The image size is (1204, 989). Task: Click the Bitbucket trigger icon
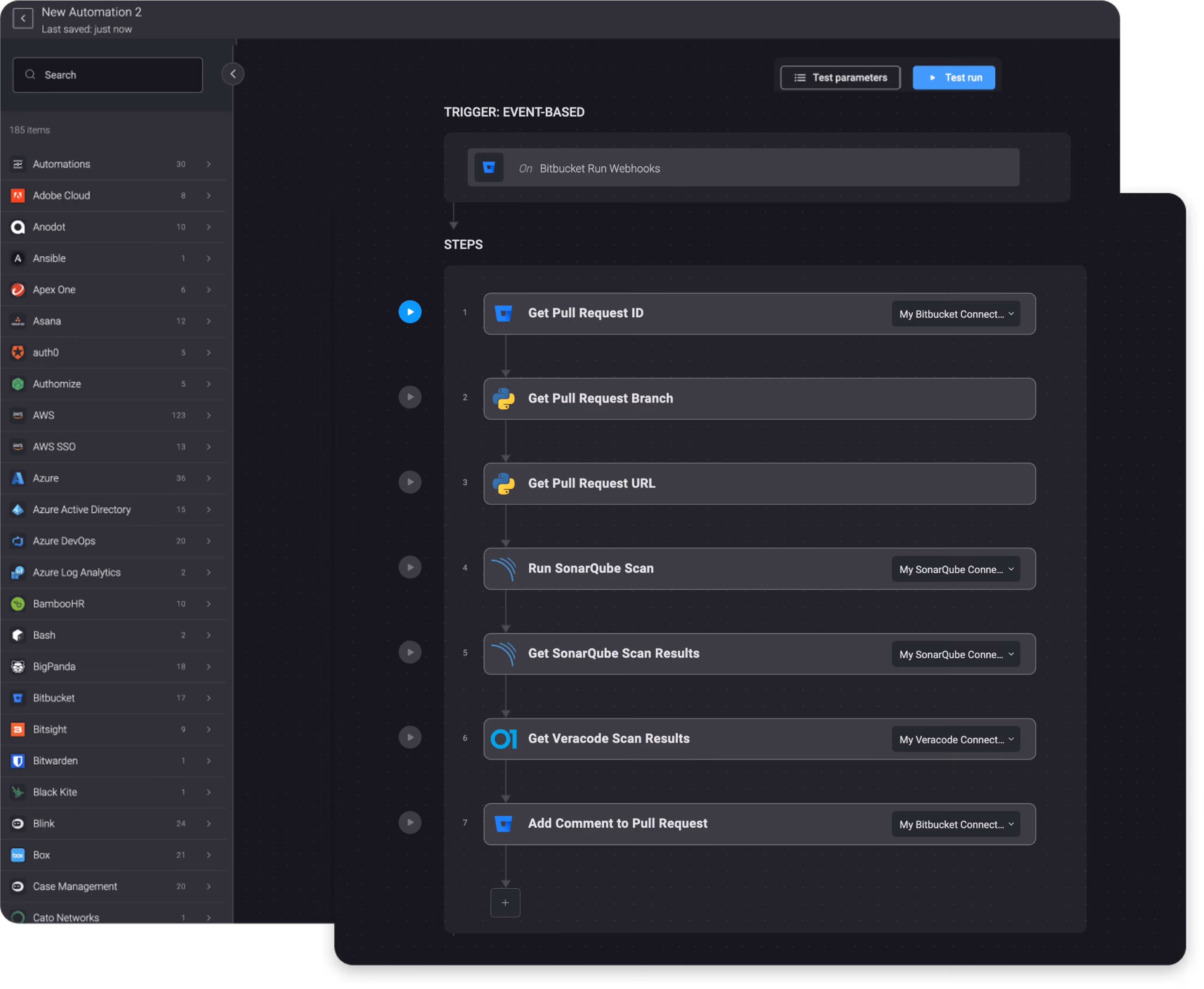pos(489,168)
